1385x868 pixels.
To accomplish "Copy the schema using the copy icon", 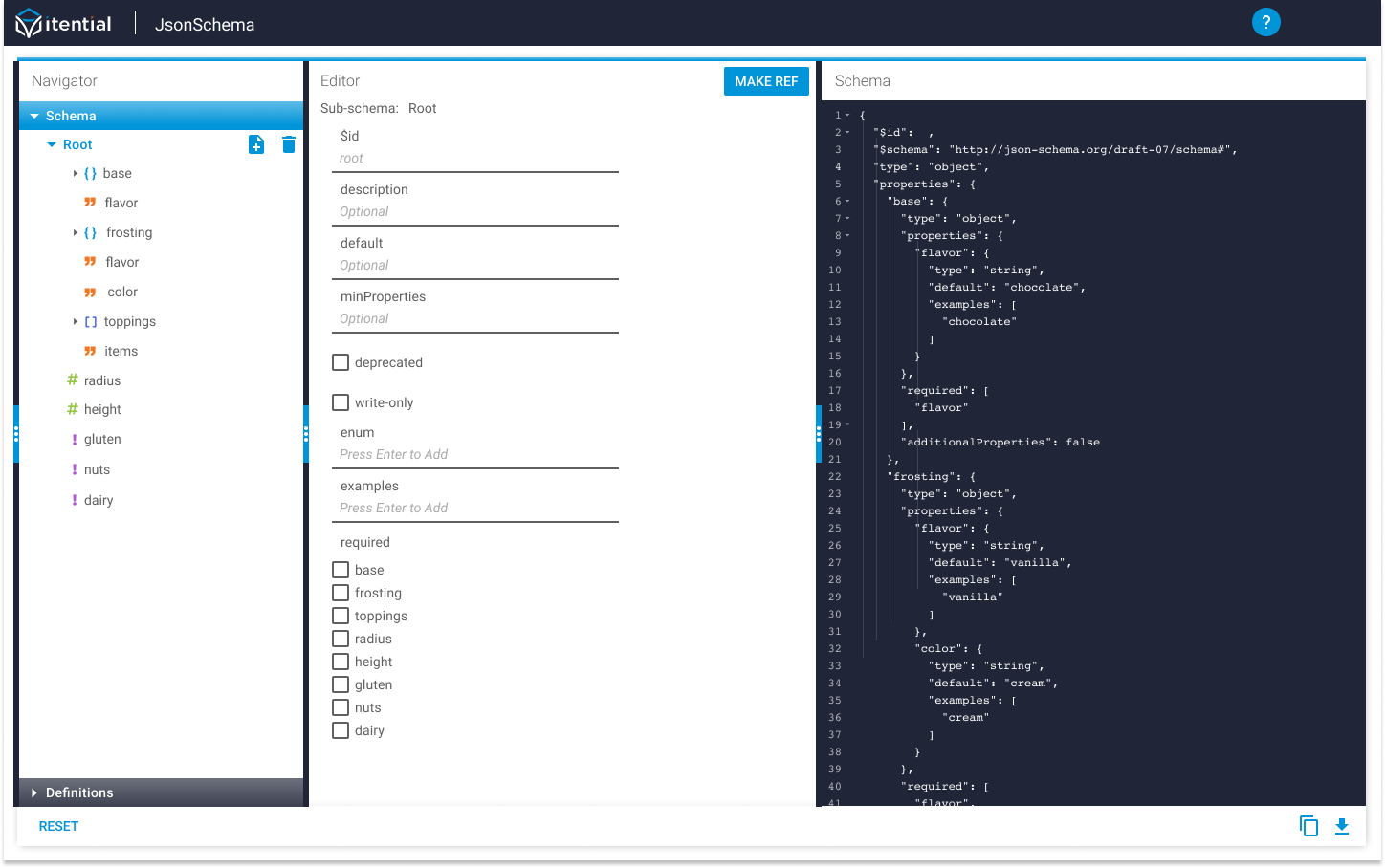I will 1308,826.
